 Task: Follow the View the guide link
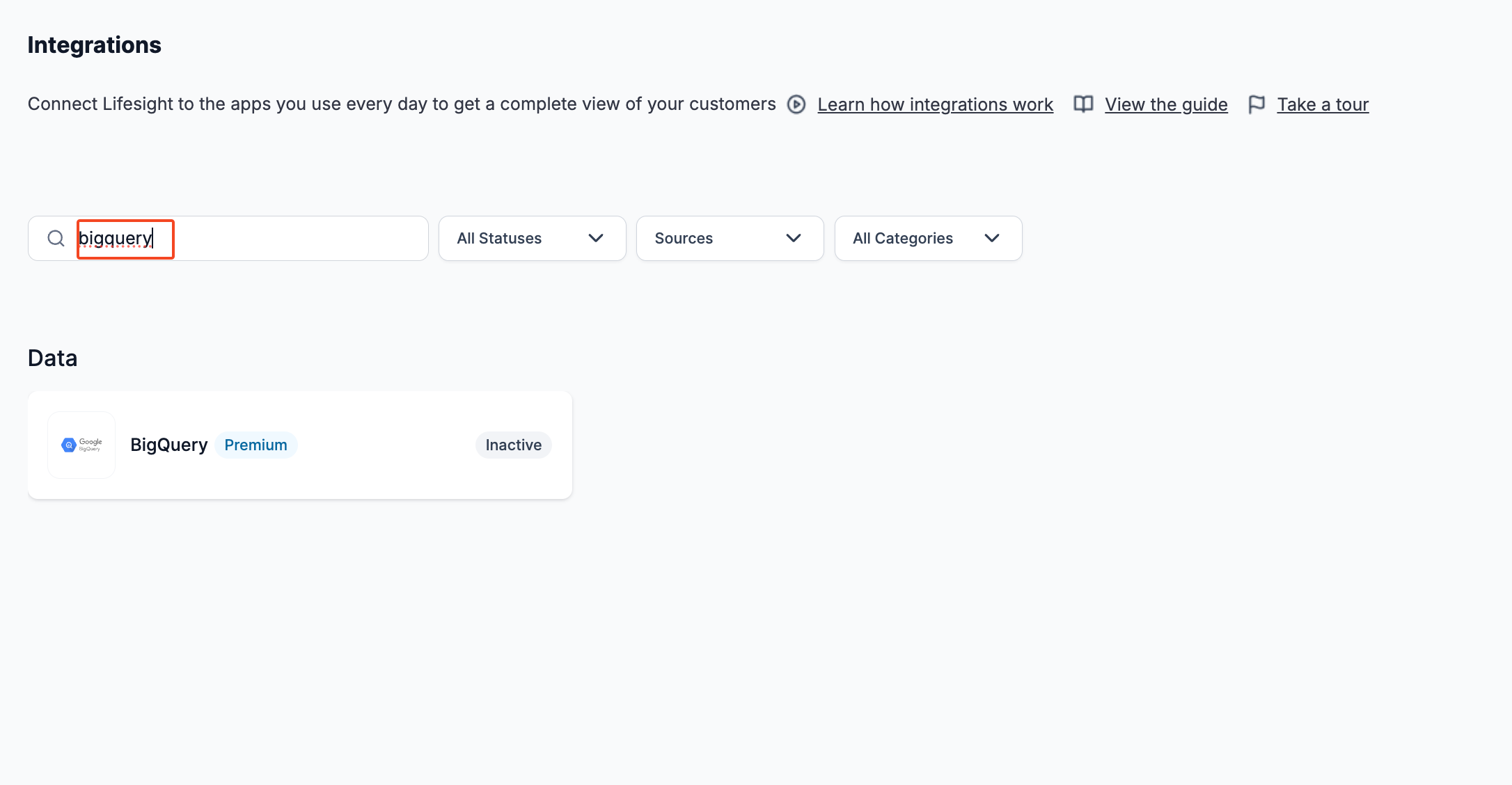click(x=1166, y=104)
